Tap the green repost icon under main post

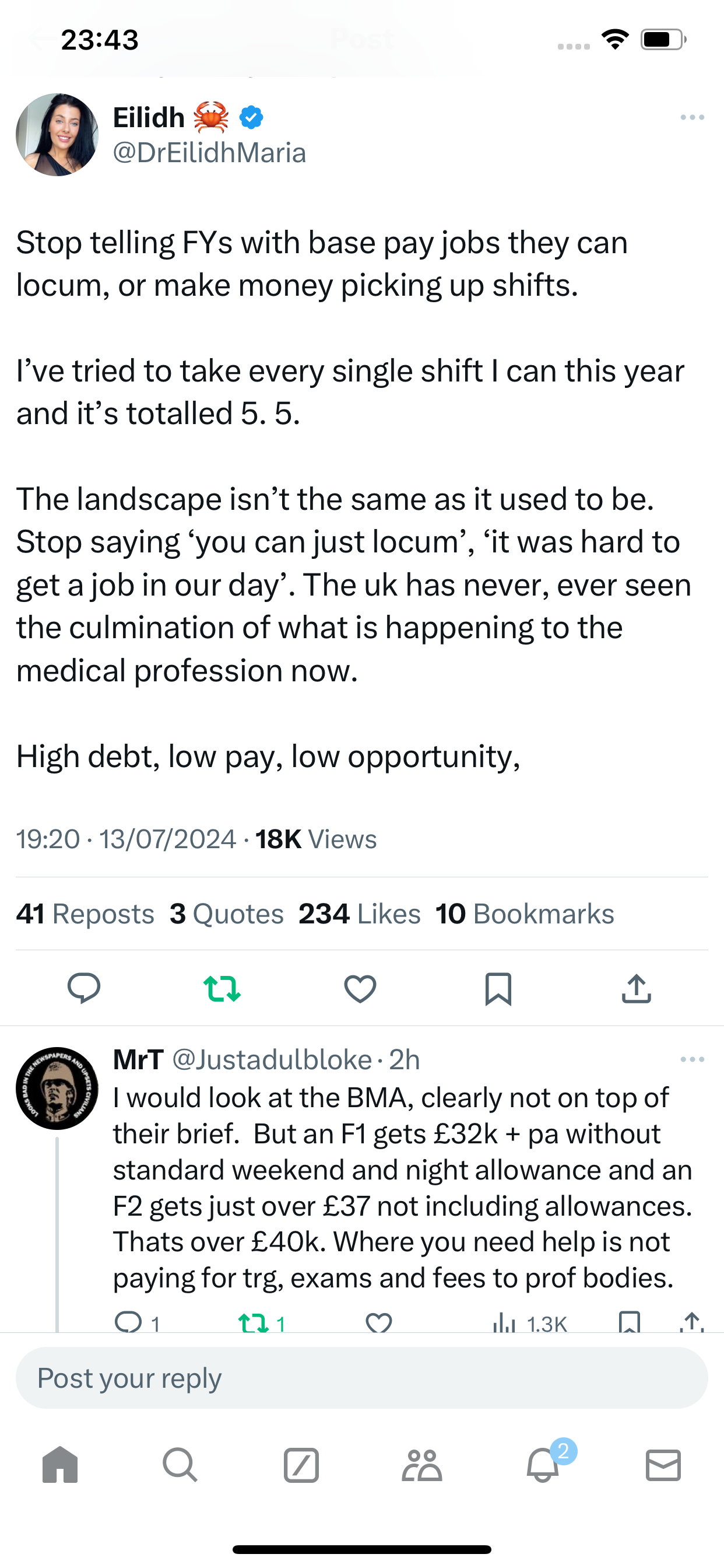222,988
